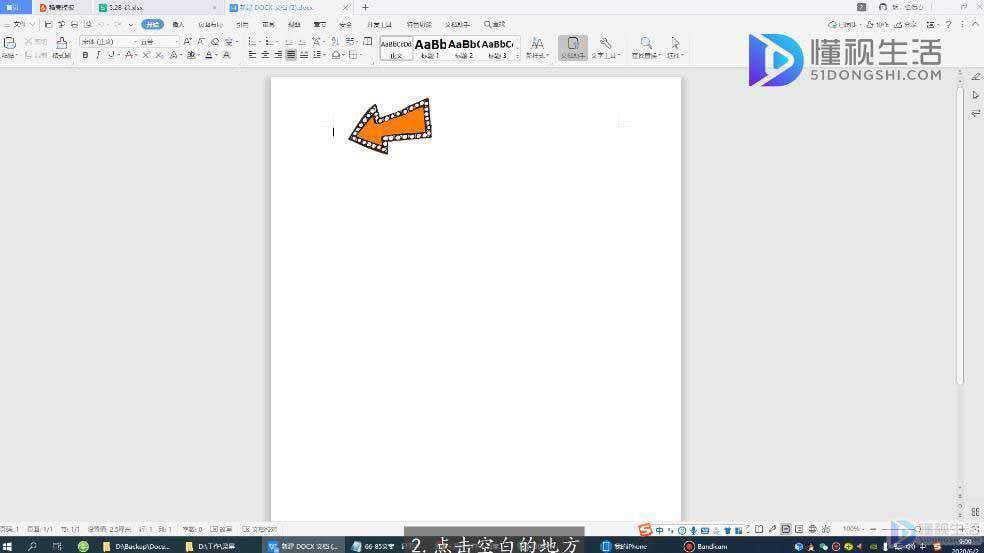Open the font name dropdown

coord(134,41)
